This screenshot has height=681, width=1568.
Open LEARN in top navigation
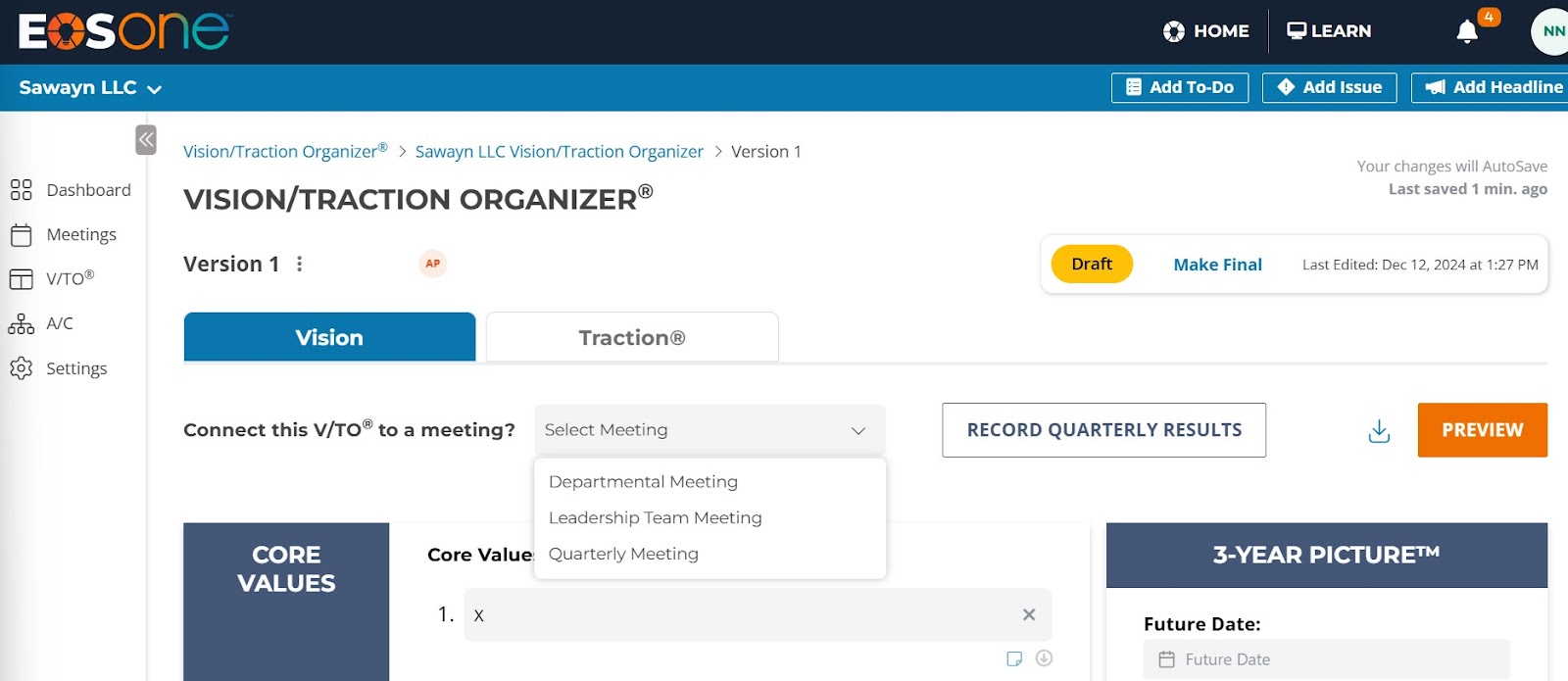tap(1329, 31)
